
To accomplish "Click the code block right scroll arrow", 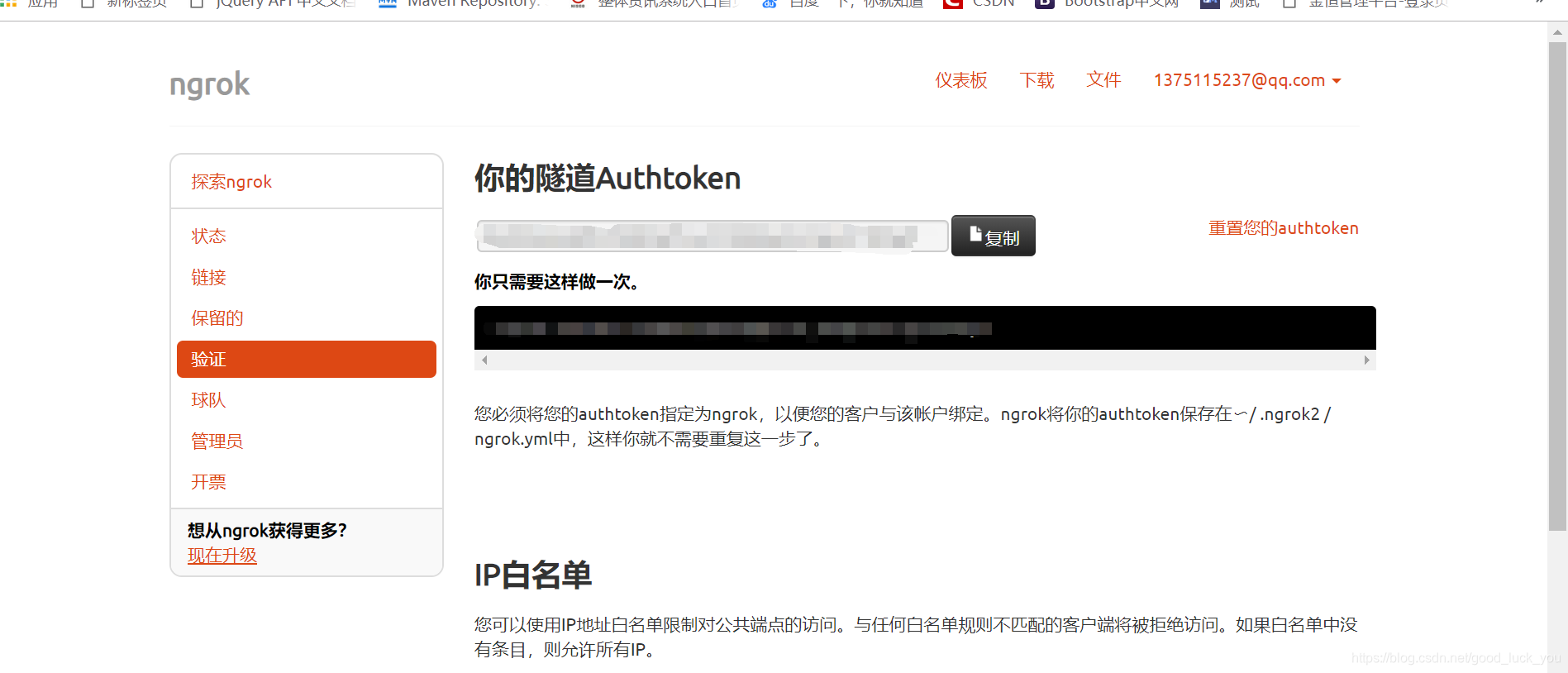I will tap(1366, 360).
